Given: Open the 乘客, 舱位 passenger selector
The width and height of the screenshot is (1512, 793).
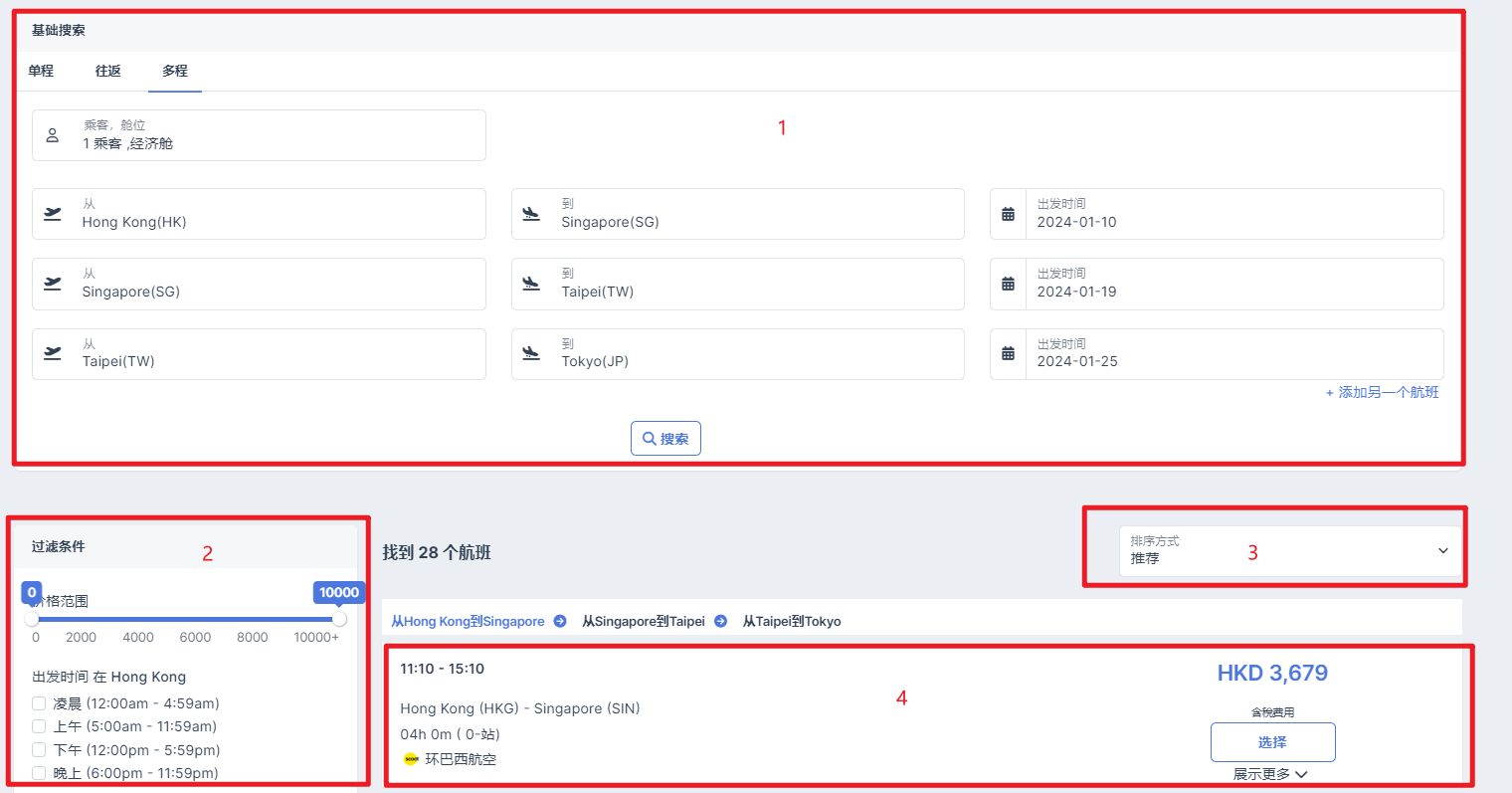Looking at the screenshot, I should click(259, 135).
